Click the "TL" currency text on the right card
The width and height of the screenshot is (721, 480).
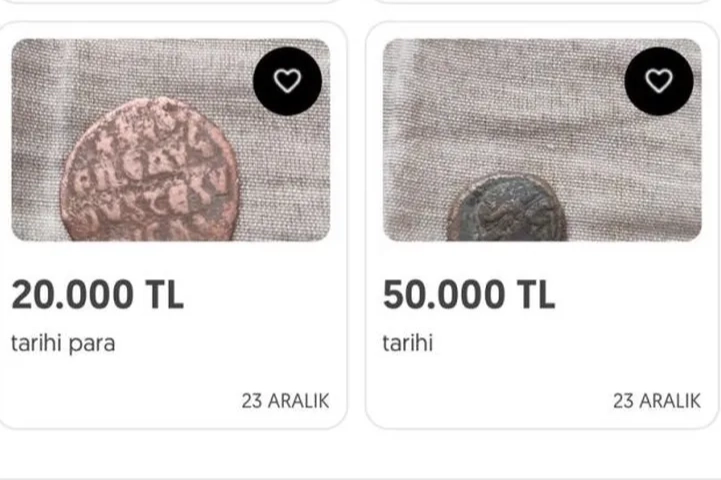click(x=536, y=295)
